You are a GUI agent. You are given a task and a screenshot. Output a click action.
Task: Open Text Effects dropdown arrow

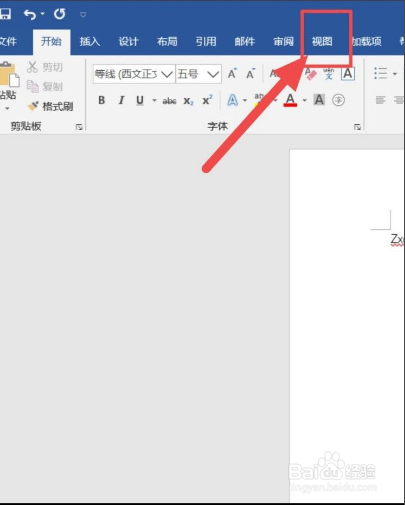click(x=245, y=100)
